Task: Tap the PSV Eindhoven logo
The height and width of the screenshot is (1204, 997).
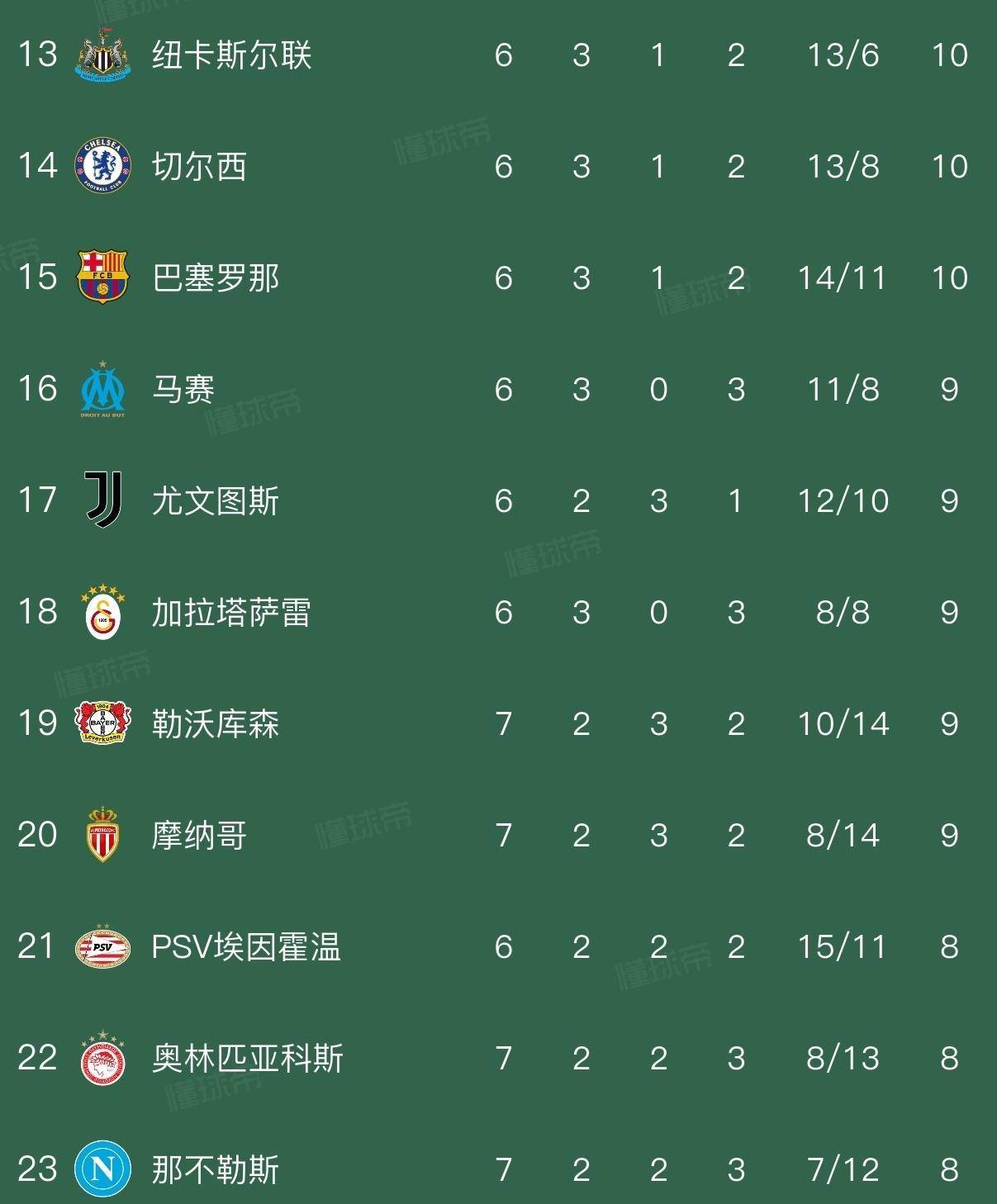Action: pos(103,946)
